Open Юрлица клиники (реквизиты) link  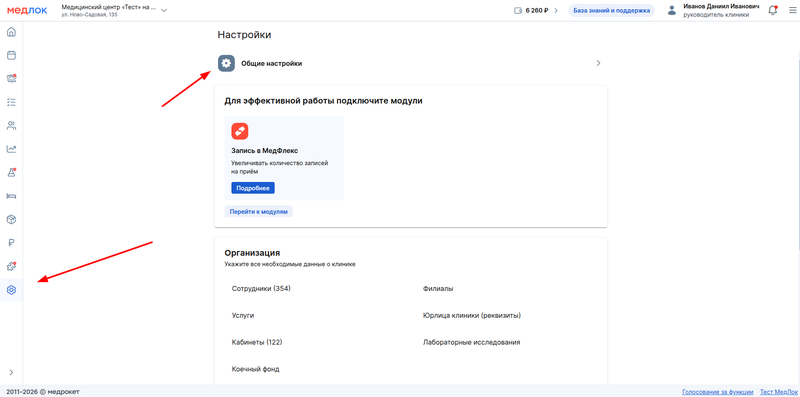(x=472, y=315)
